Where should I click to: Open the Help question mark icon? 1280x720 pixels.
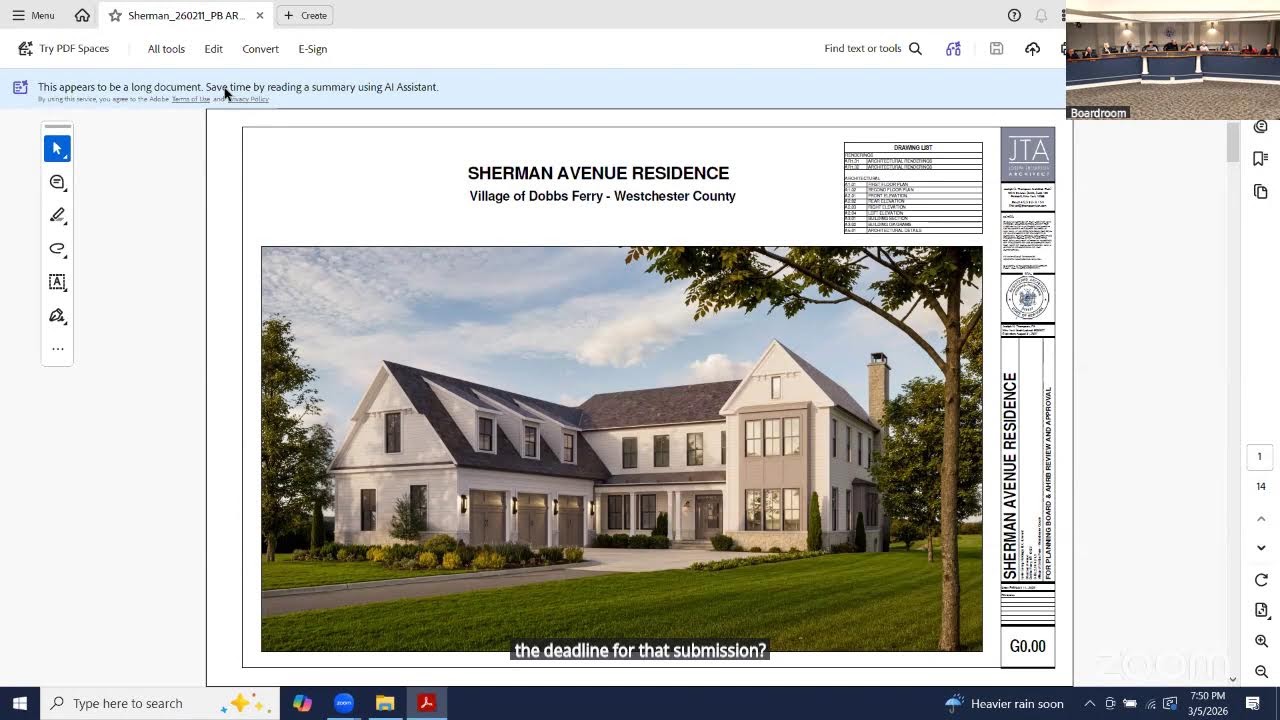[x=1014, y=15]
